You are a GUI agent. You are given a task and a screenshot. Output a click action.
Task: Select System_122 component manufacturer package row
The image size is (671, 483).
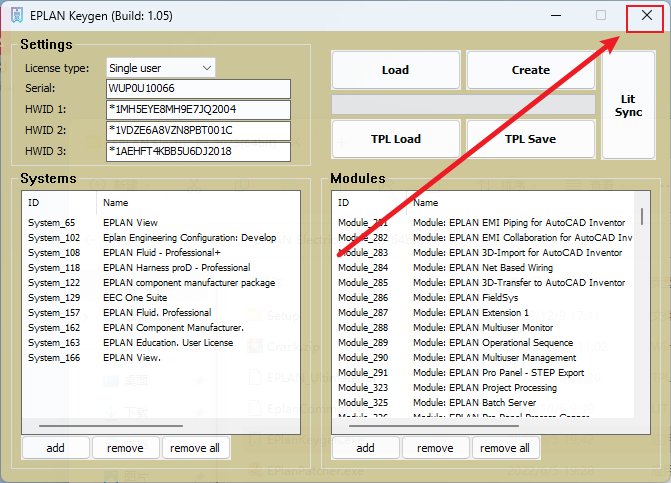tap(160, 282)
